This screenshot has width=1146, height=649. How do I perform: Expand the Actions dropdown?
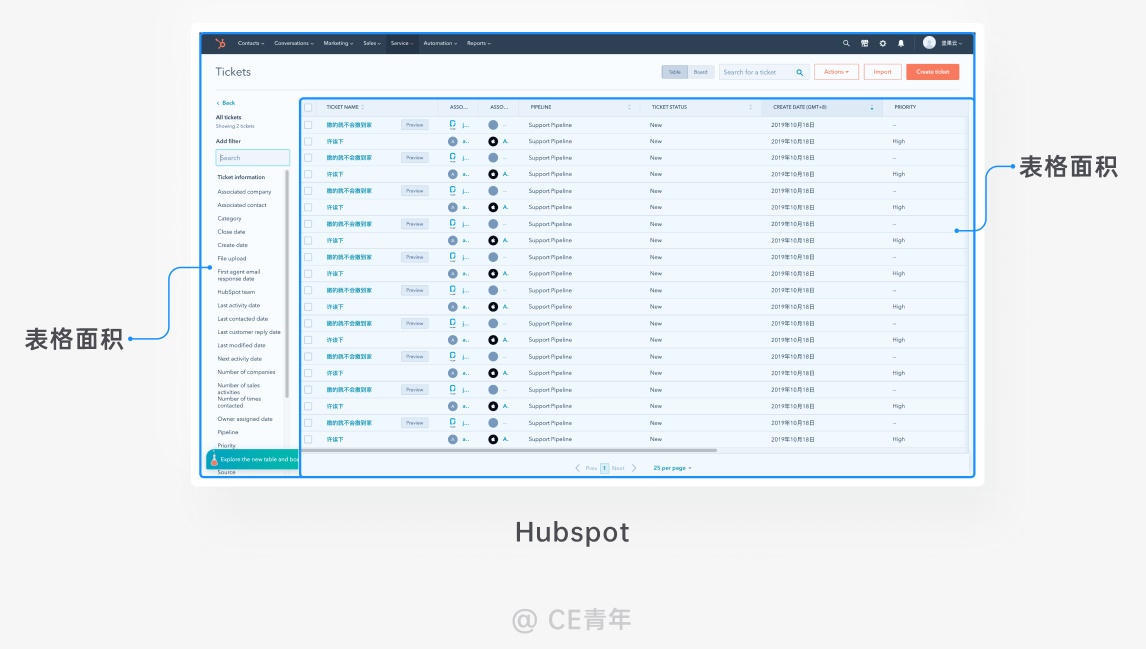pyautogui.click(x=836, y=72)
